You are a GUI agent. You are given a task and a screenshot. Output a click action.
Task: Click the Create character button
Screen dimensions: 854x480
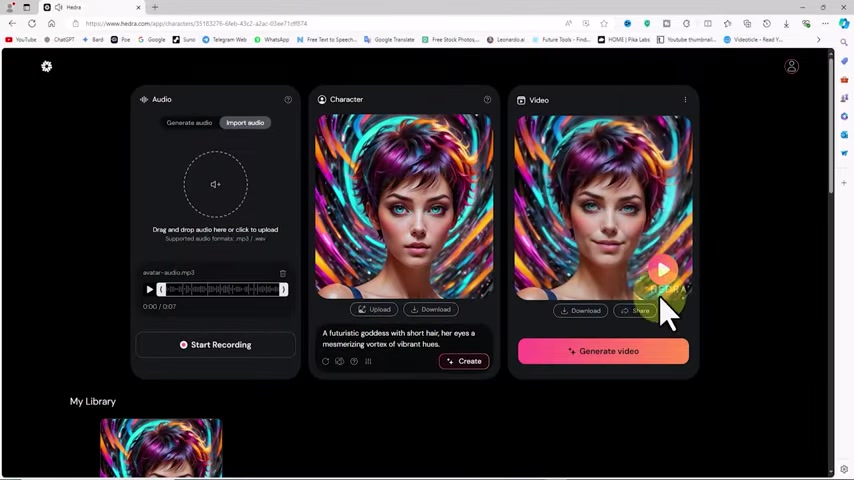[x=464, y=361]
